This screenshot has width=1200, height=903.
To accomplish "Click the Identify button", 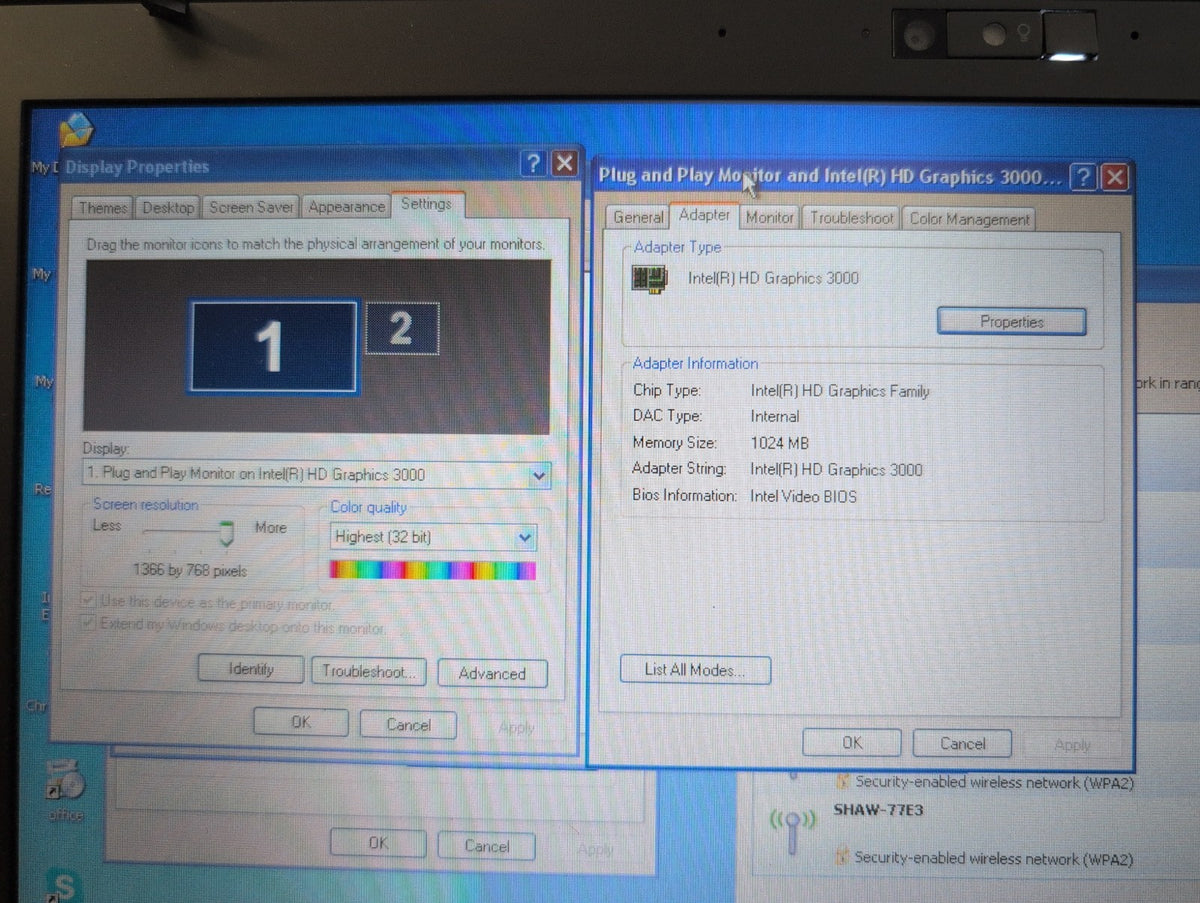I will [251, 669].
